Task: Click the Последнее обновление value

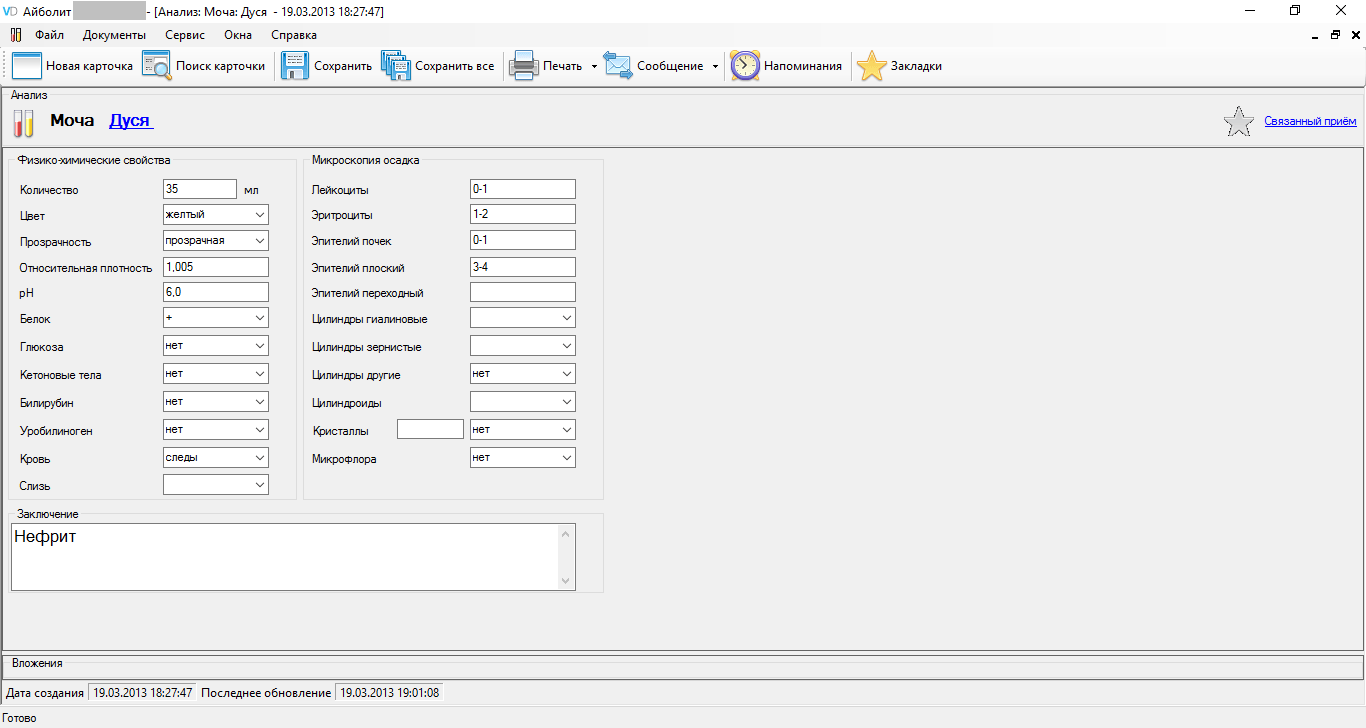Action: point(390,692)
